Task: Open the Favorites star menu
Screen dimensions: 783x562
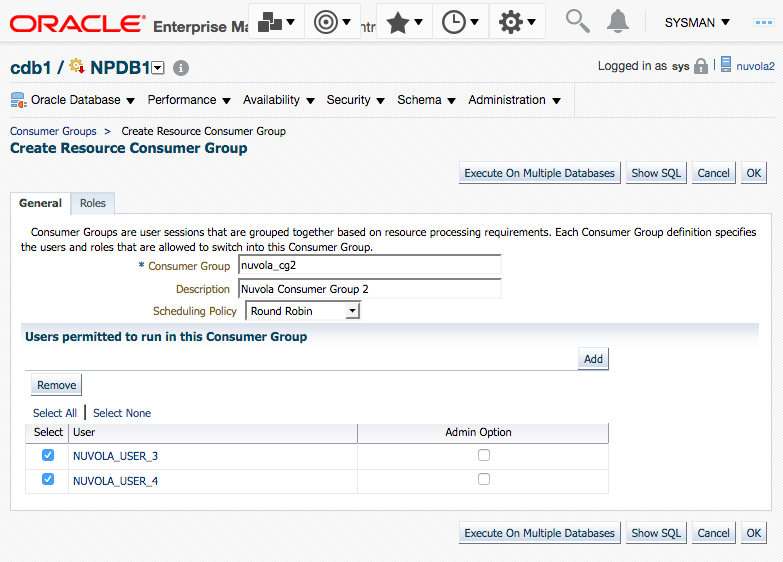Action: coord(404,22)
